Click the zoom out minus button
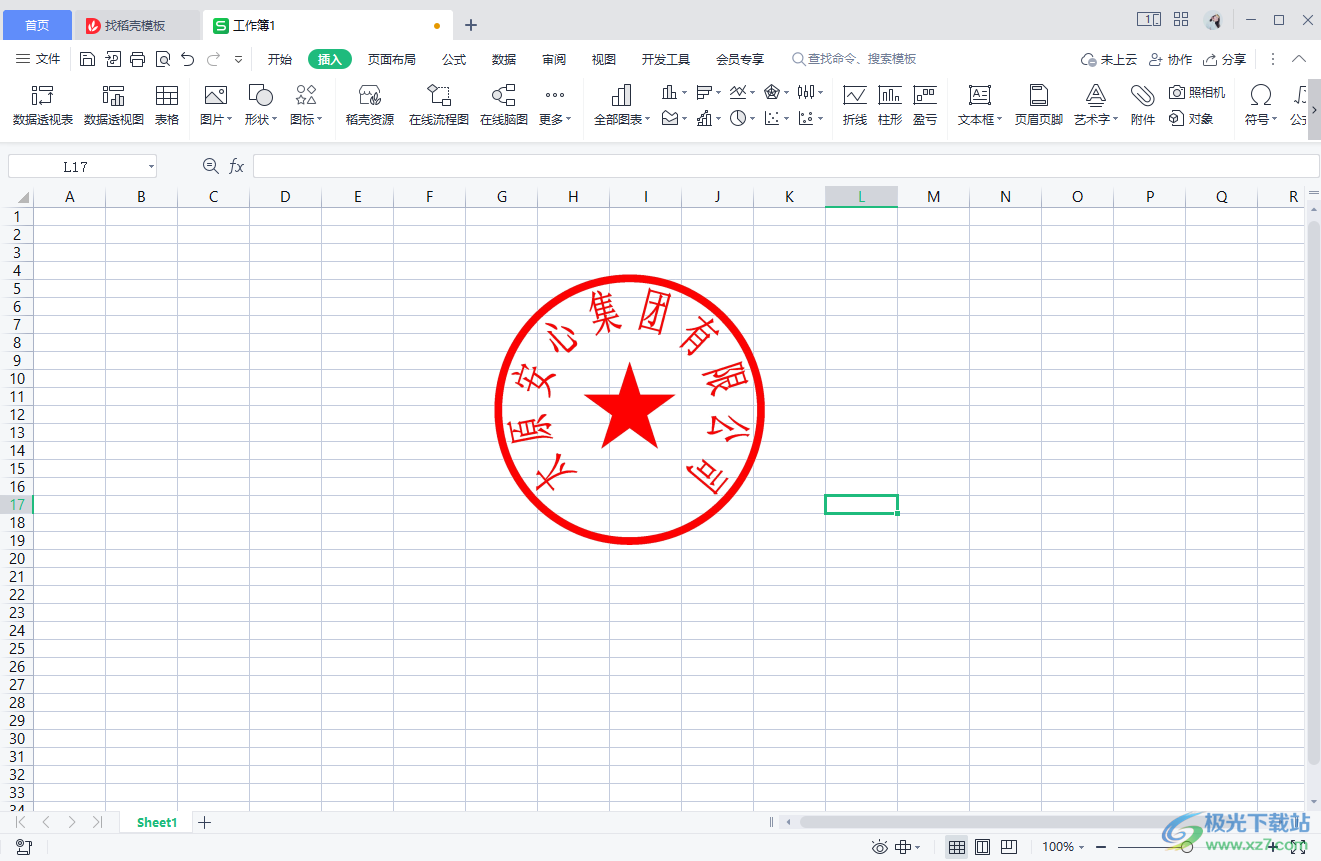 point(1100,847)
